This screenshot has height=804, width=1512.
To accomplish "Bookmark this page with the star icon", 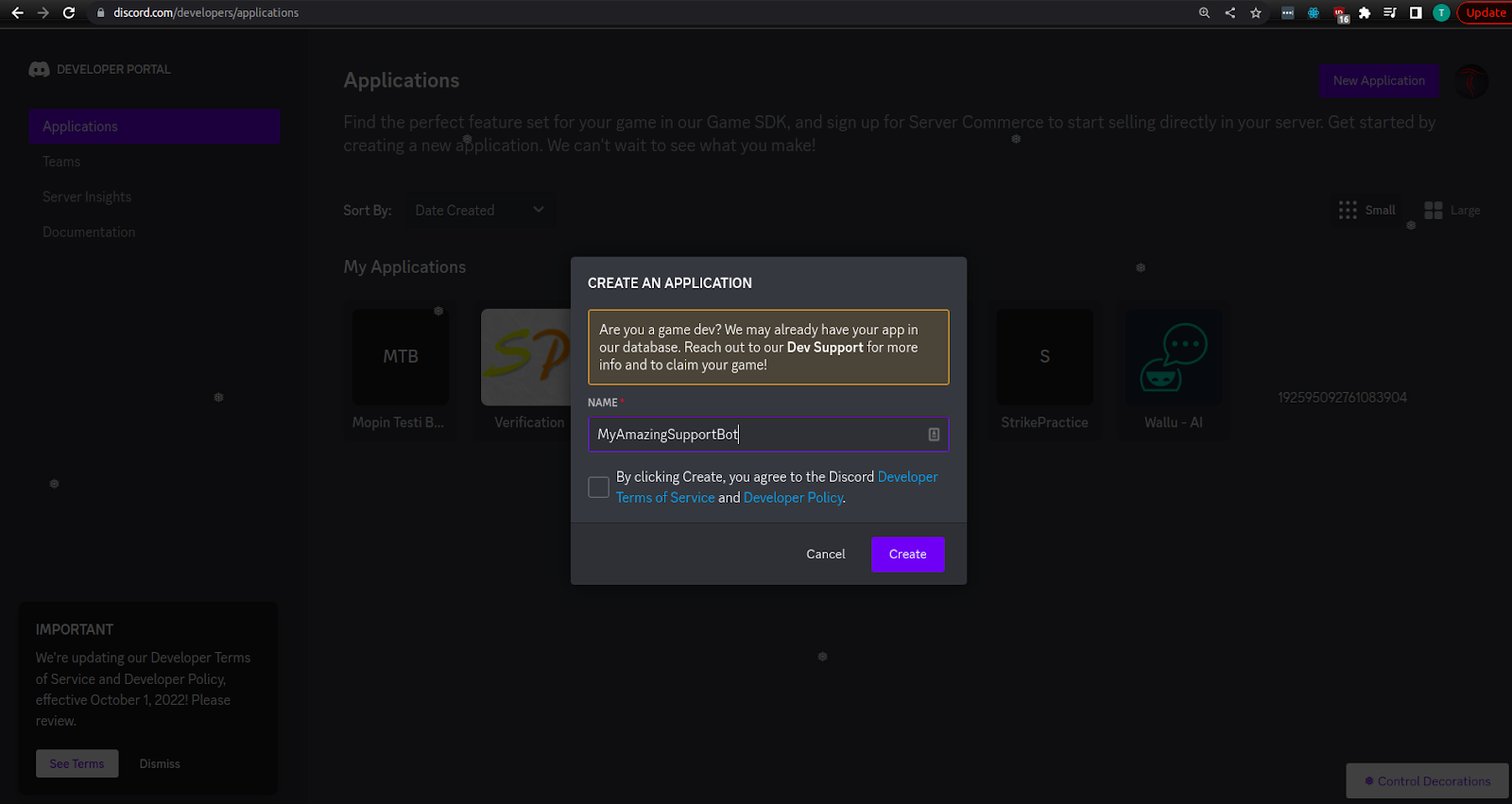I will click(1256, 12).
